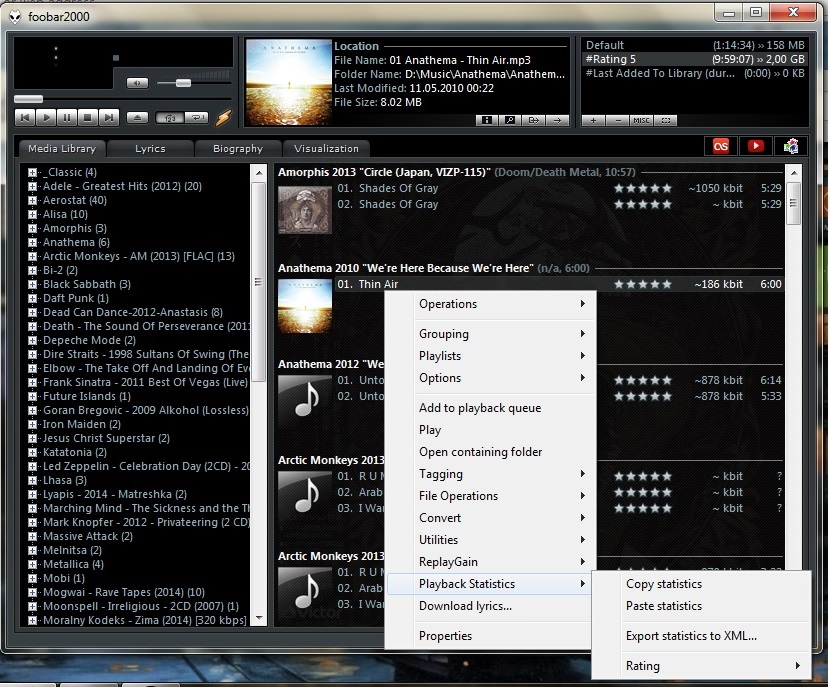The height and width of the screenshot is (687, 830).
Task: Click the MISC button under playlists
Action: [641, 120]
